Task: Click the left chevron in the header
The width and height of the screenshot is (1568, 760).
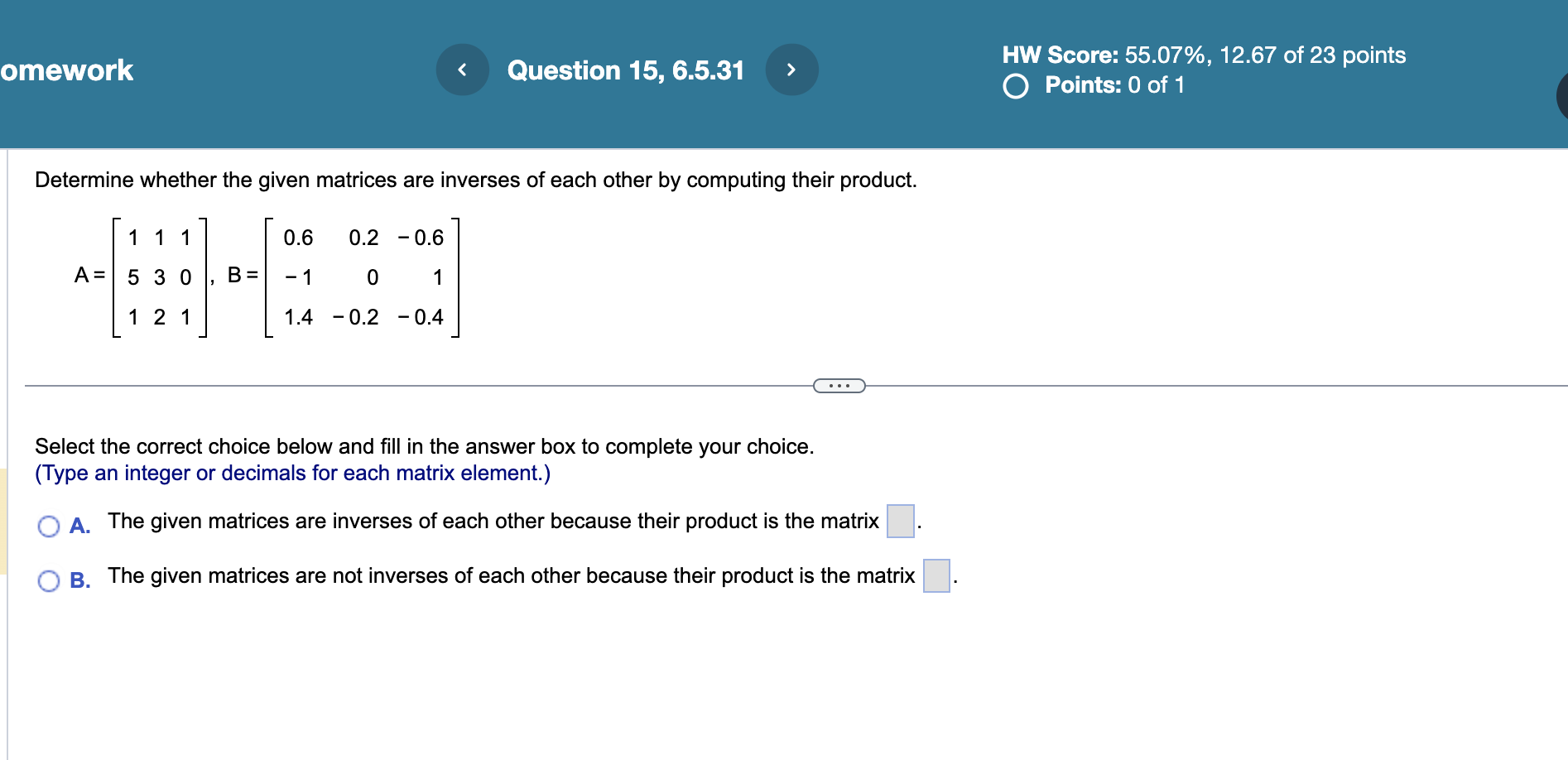Action: tap(461, 70)
